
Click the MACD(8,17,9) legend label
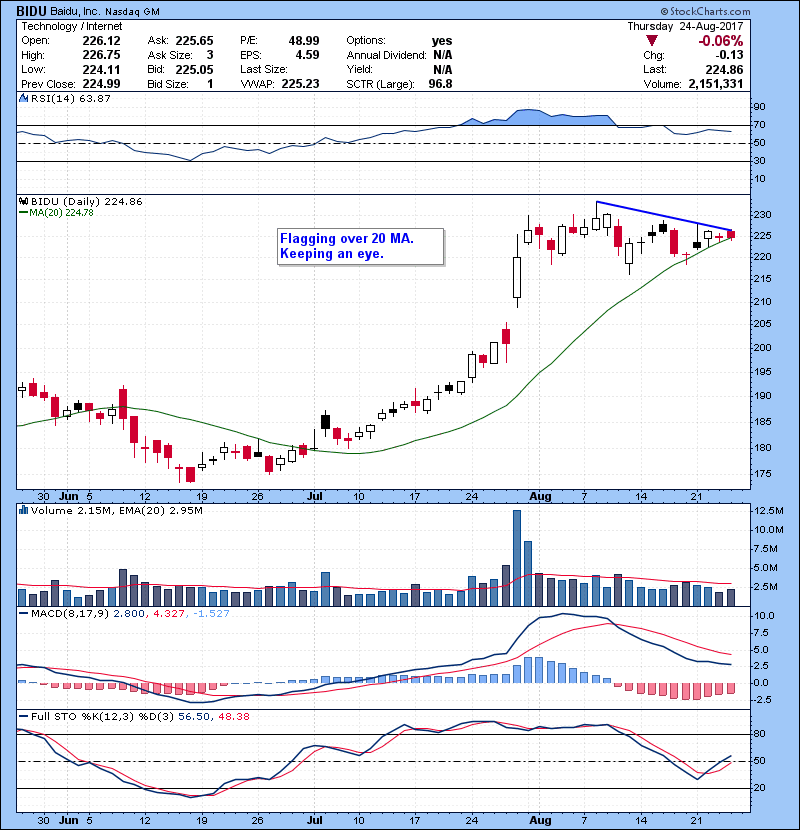tap(70, 614)
